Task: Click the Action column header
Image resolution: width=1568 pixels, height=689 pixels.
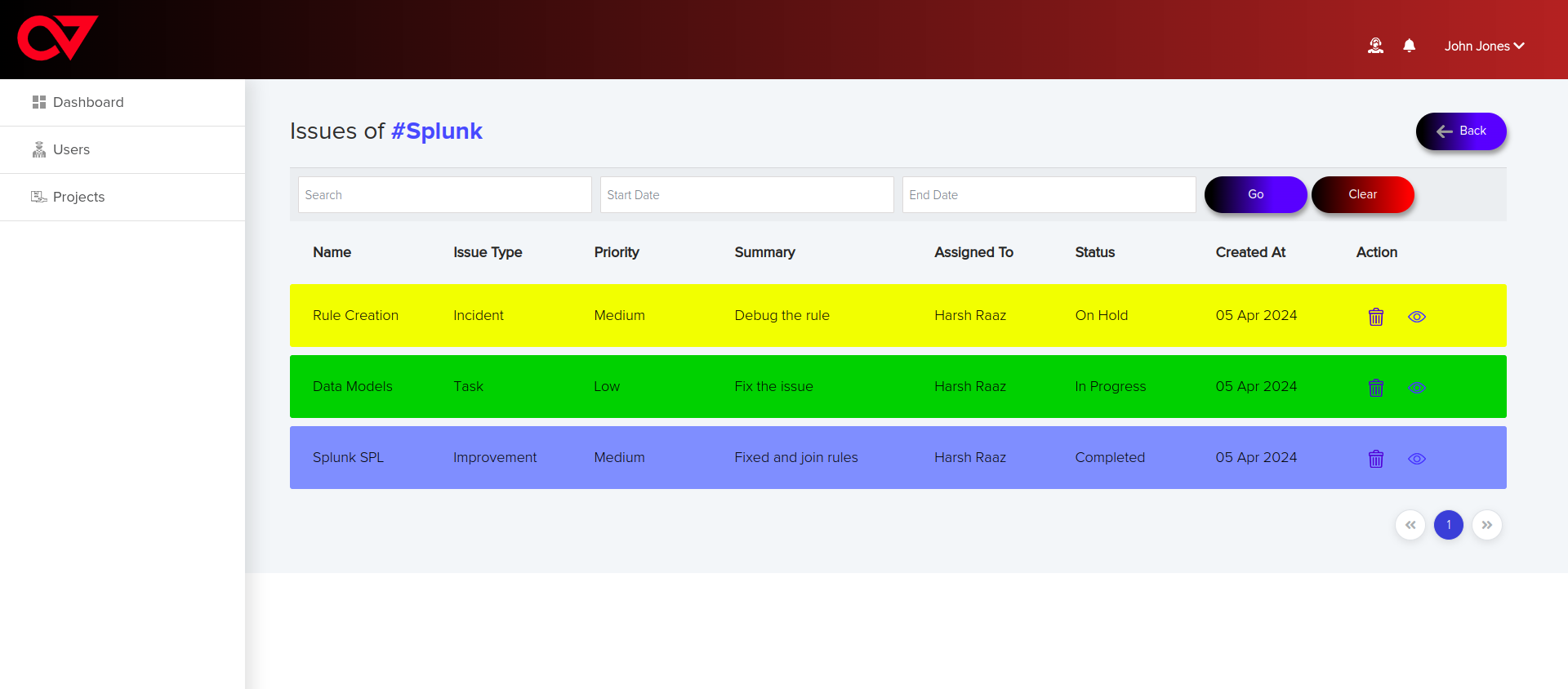Action: pos(1376,252)
